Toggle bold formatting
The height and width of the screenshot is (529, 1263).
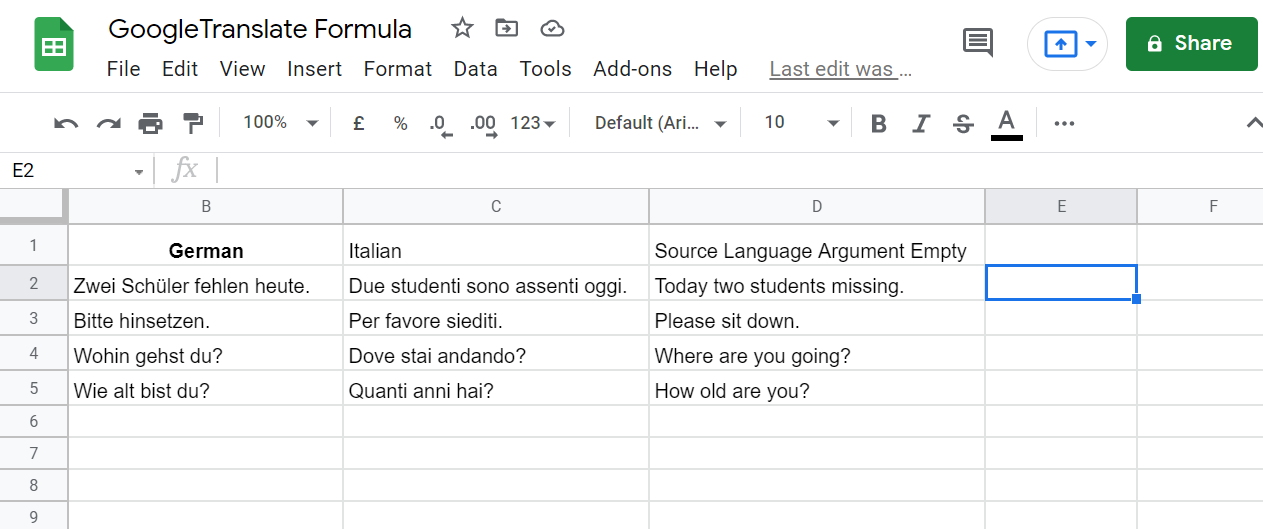click(879, 123)
